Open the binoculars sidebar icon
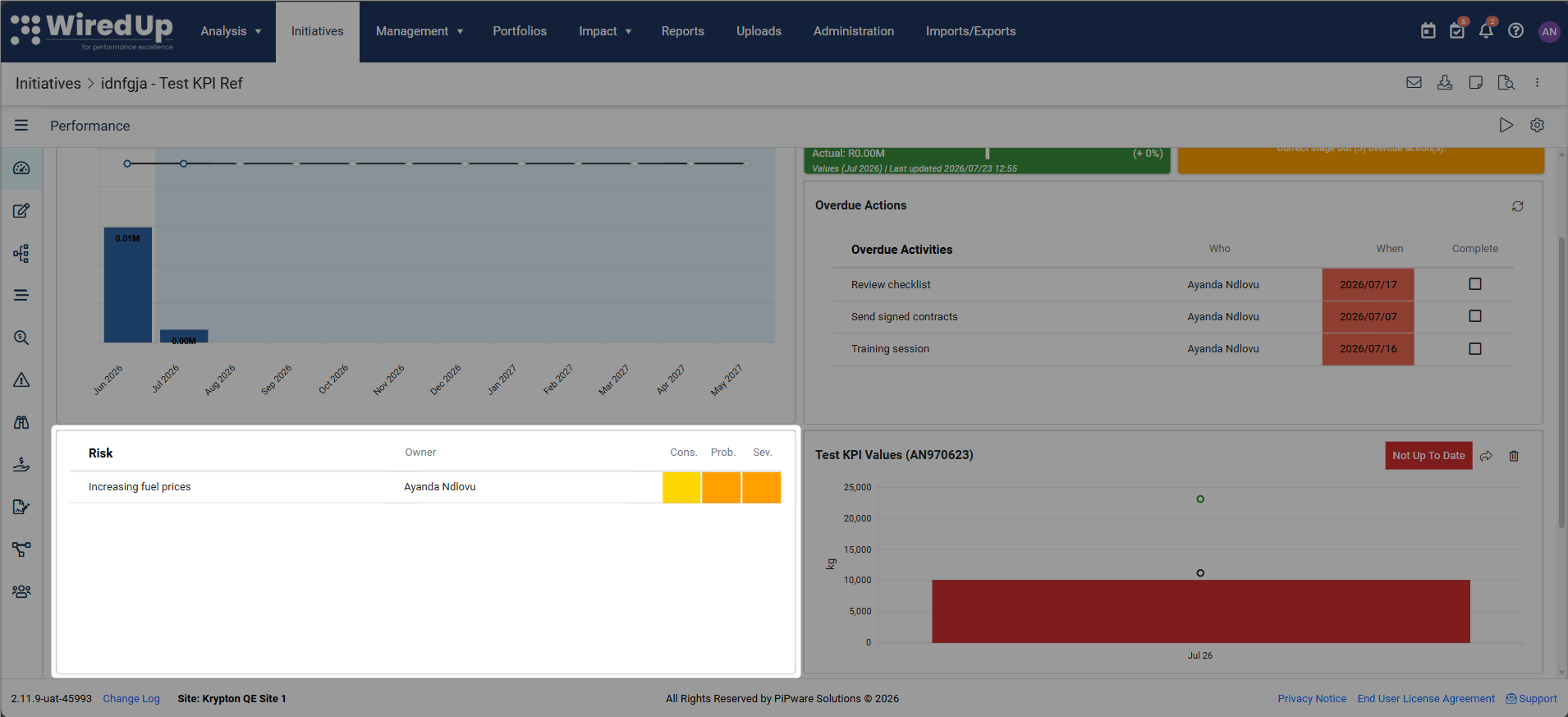 (x=21, y=422)
